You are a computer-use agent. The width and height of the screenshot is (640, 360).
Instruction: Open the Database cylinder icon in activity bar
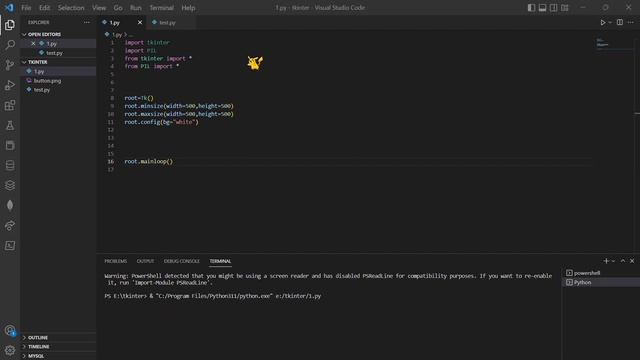click(x=10, y=165)
